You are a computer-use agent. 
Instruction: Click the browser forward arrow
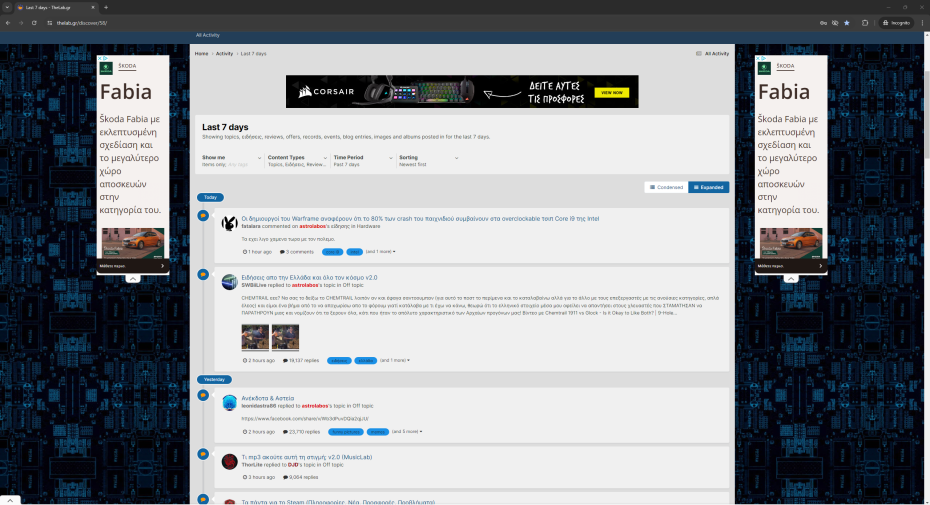point(21,23)
